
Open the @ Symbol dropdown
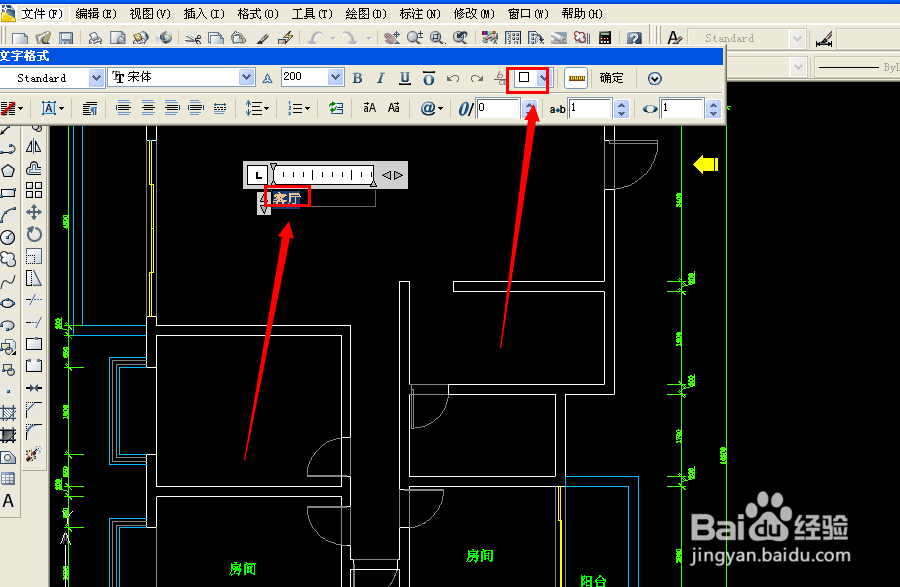click(x=432, y=108)
